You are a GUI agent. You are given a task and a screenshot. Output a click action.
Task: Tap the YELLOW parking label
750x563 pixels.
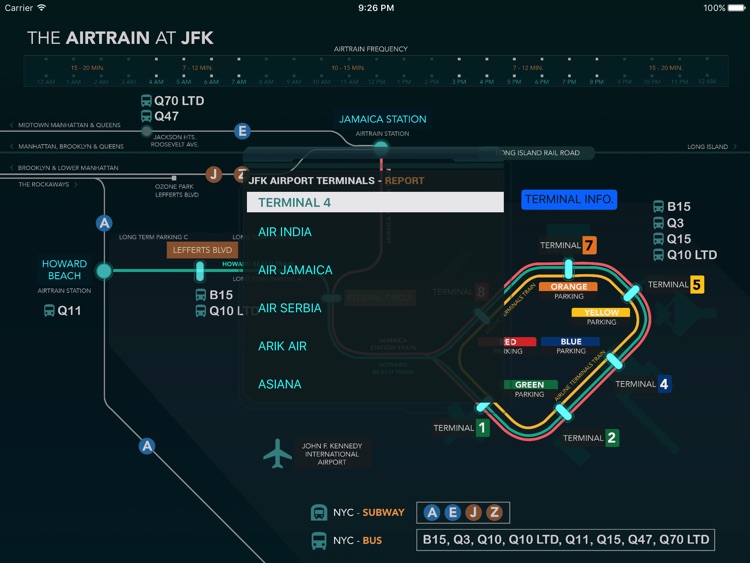[x=601, y=312]
